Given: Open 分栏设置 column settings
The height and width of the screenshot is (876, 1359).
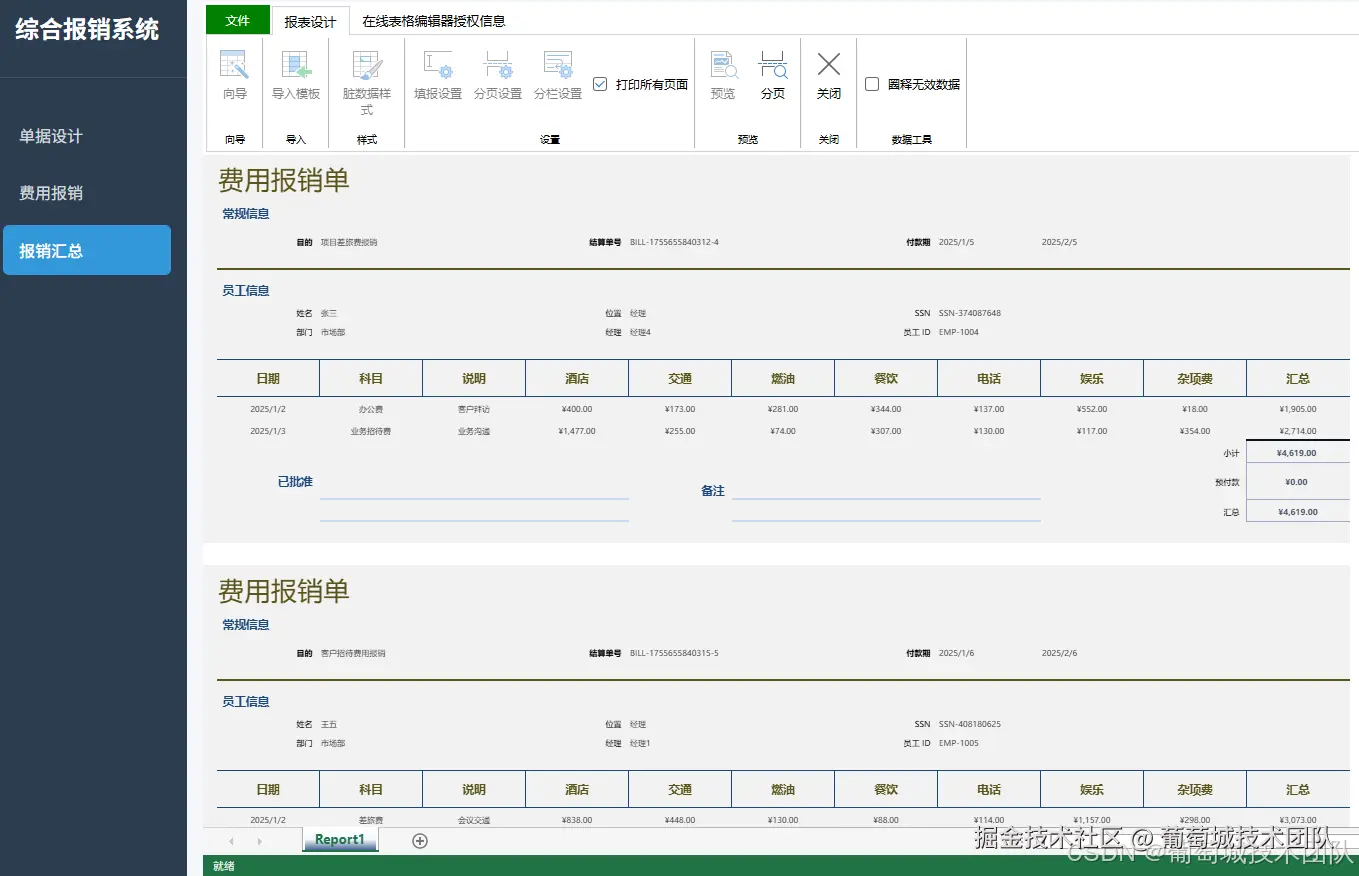Looking at the screenshot, I should coord(558,75).
